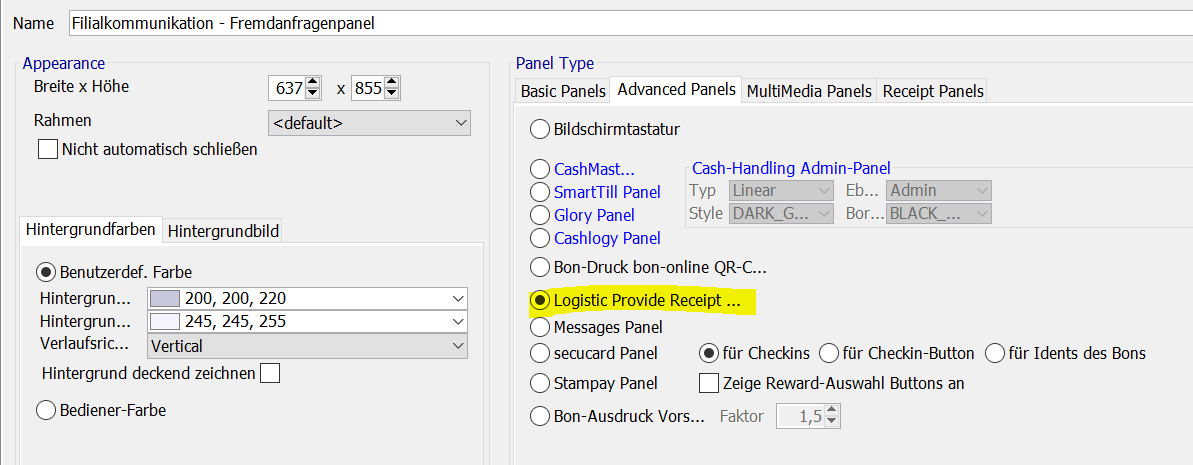Image resolution: width=1193 pixels, height=465 pixels.
Task: Select the Bildschirmtastatur radio button
Action: [x=539, y=129]
